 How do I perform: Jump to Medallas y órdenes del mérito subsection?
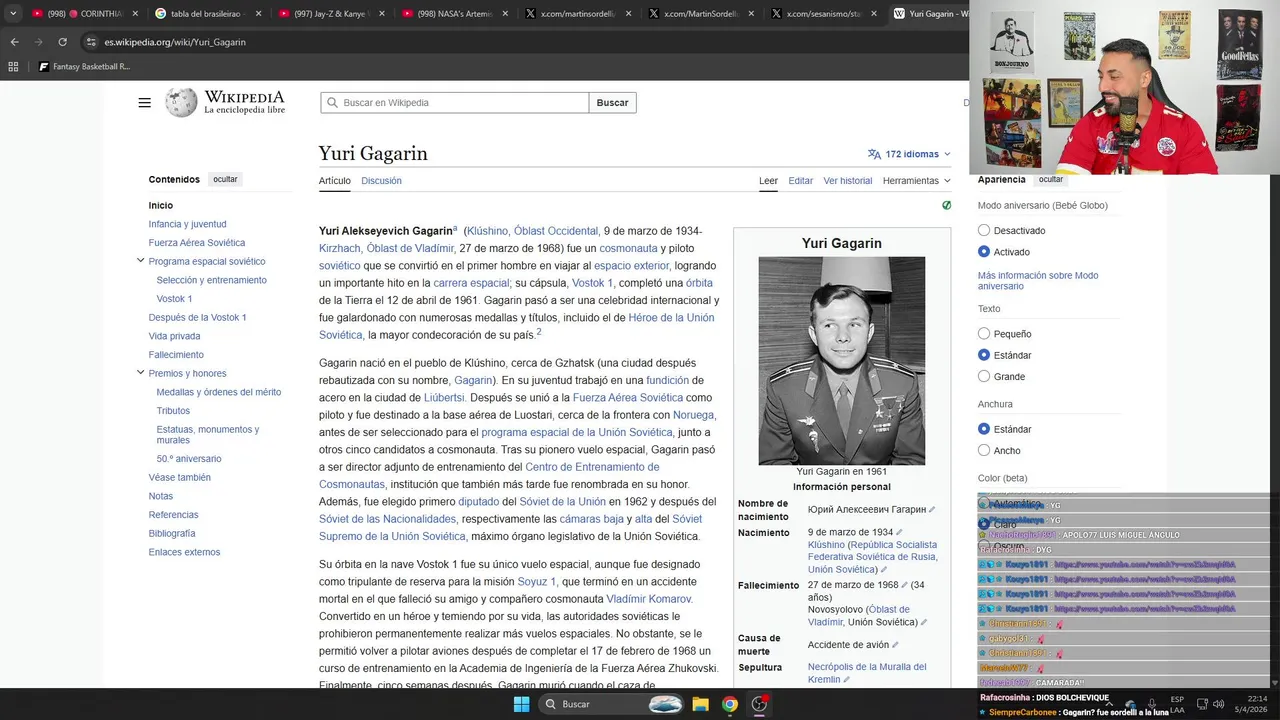click(218, 392)
